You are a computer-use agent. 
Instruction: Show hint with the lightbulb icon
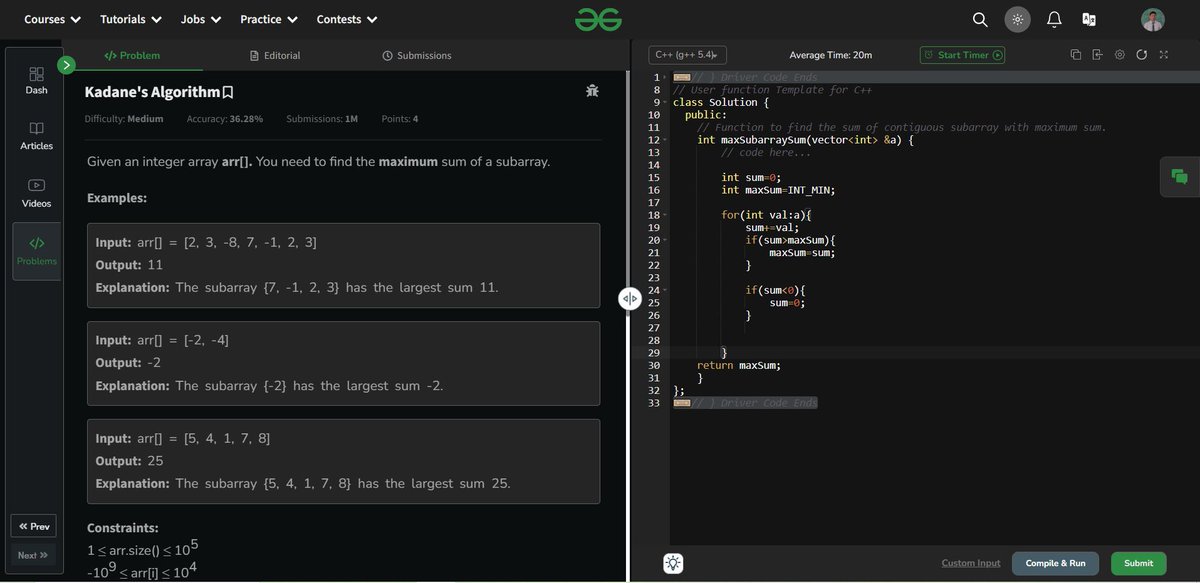(x=674, y=563)
